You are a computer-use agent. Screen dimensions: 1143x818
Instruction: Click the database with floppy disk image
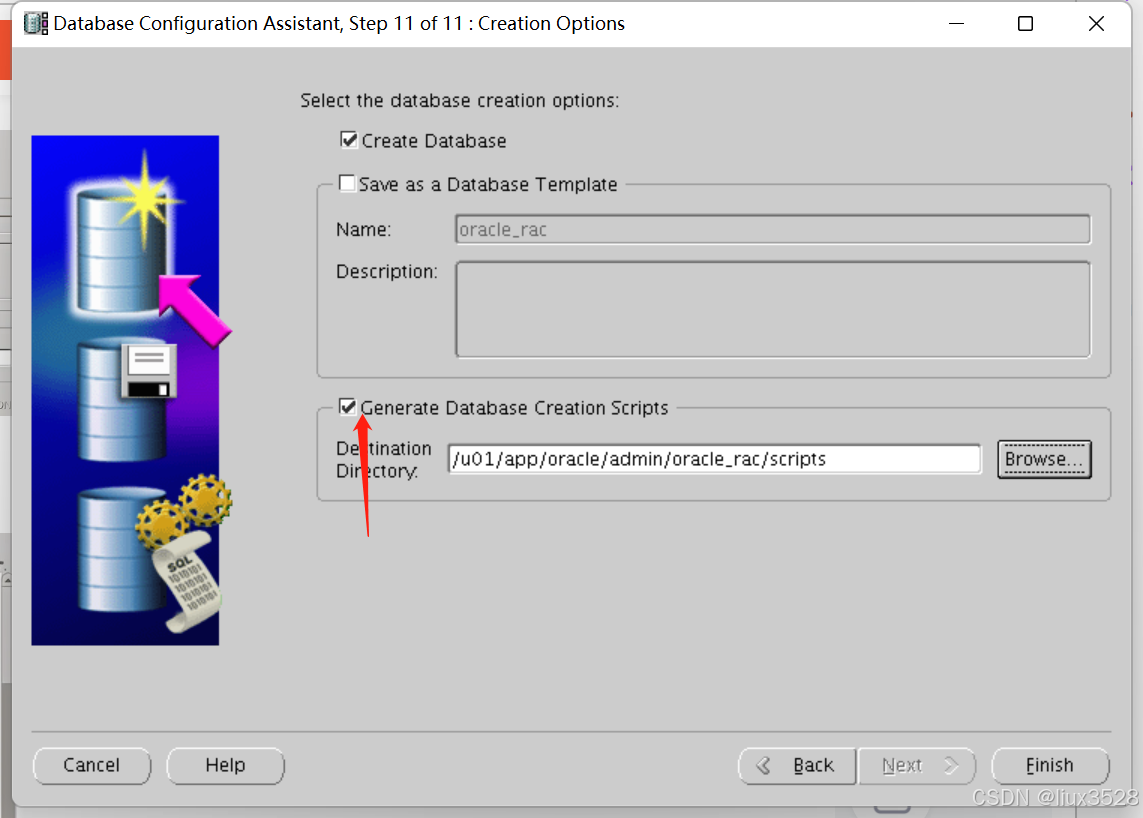coord(127,400)
